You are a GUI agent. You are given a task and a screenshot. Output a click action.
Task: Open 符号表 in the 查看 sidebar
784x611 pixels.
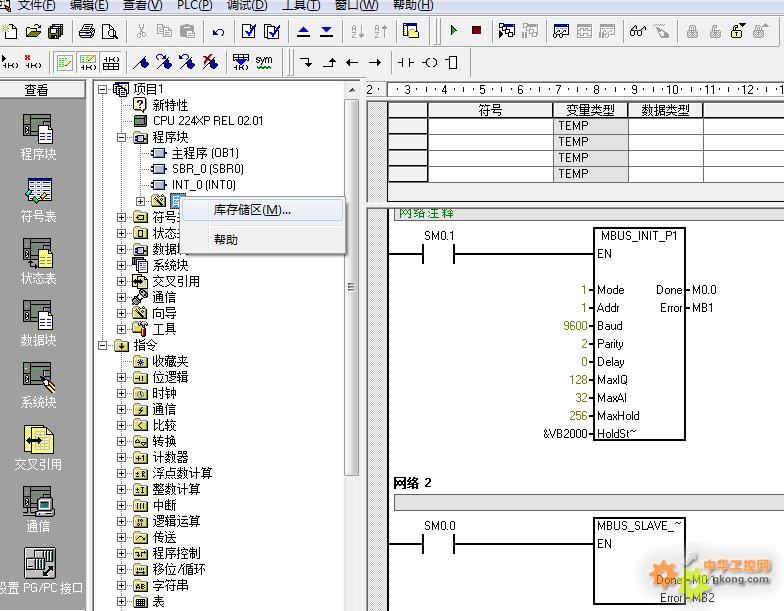pyautogui.click(x=38, y=200)
